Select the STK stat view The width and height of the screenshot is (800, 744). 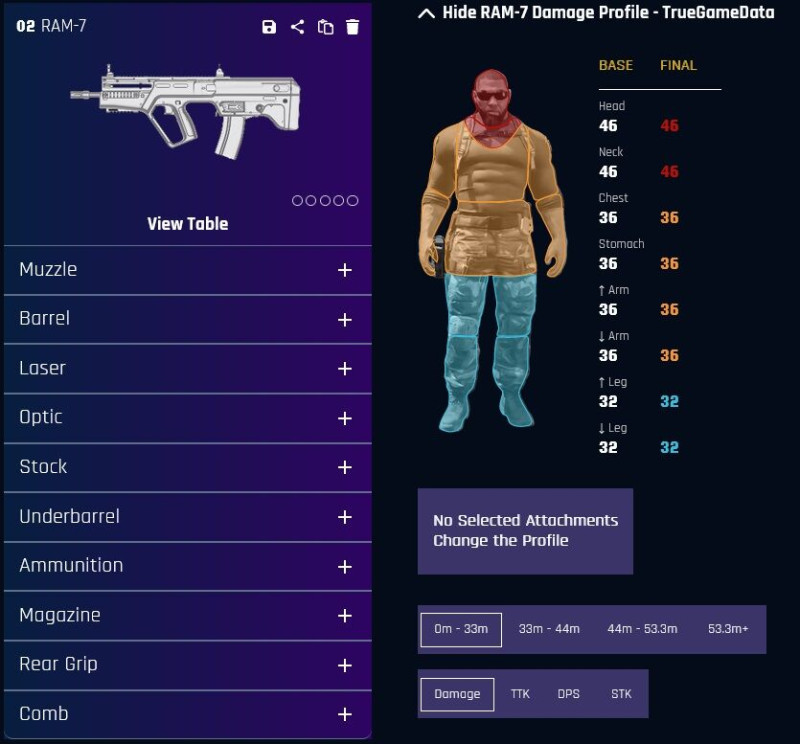[621, 694]
